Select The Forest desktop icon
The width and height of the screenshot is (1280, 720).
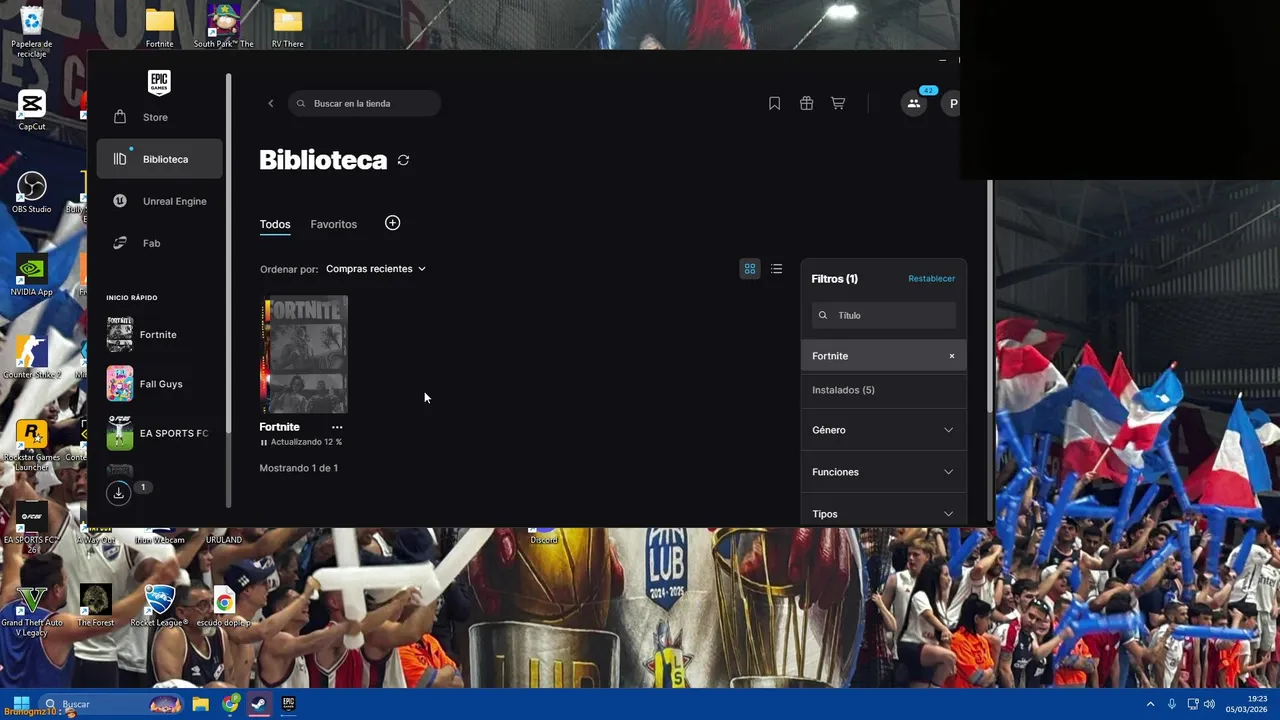96,605
